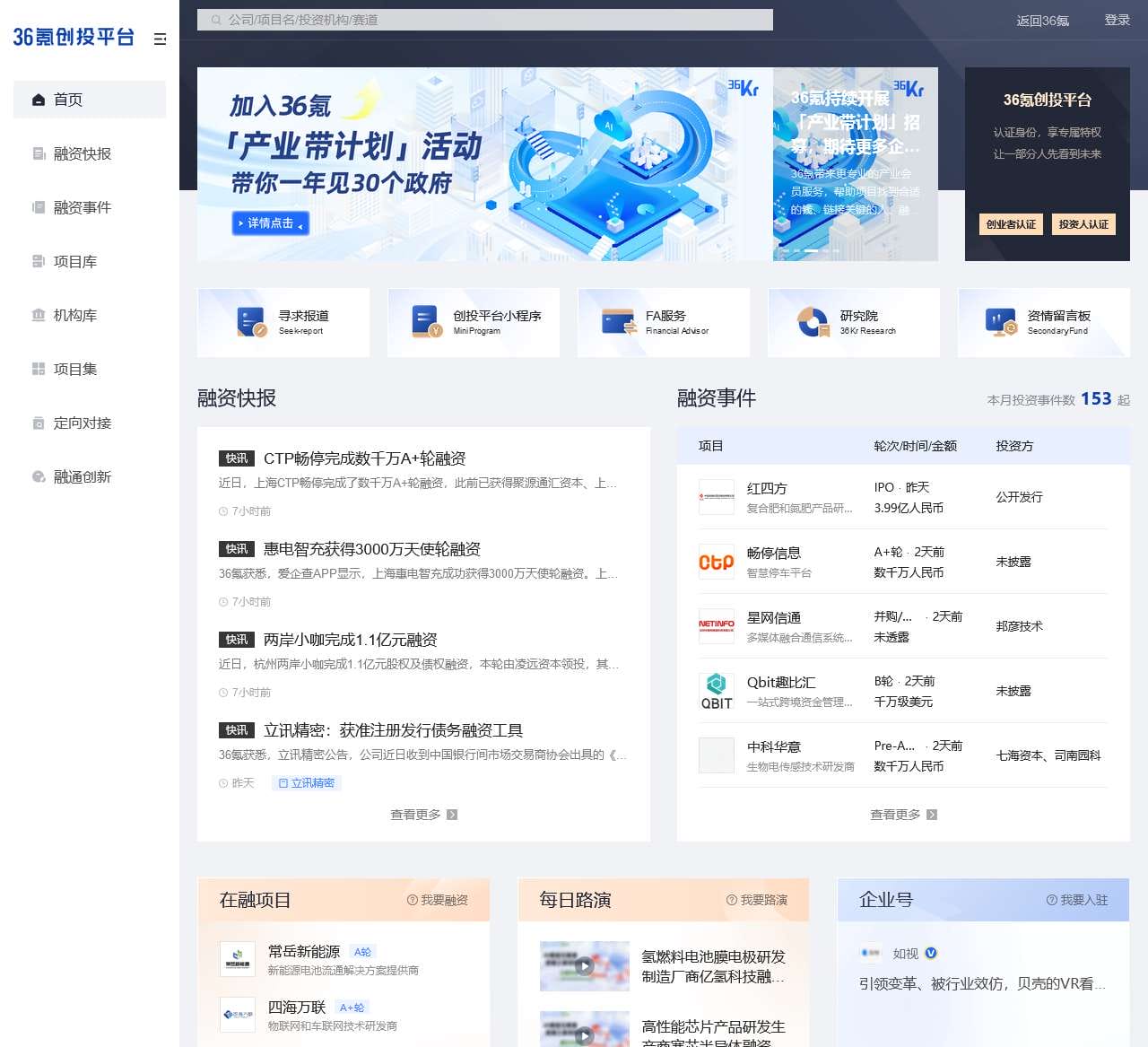Click the 返回36氪 link
The height and width of the screenshot is (1047, 1148).
1042,20
